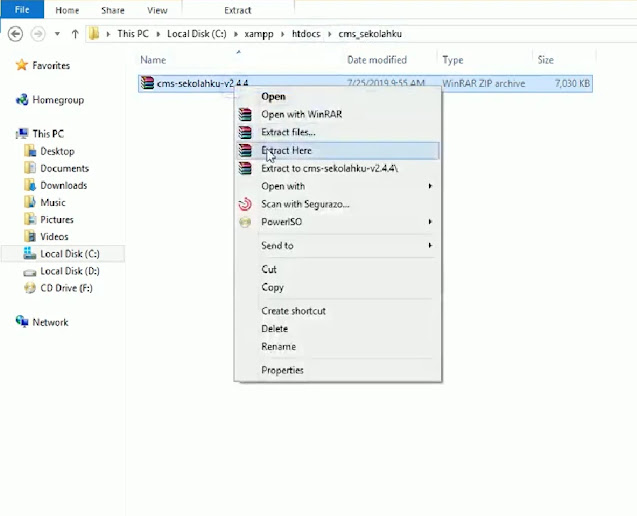Expand breadcrumb arrow before This PC
The image size is (637, 516).
pyautogui.click(x=108, y=34)
